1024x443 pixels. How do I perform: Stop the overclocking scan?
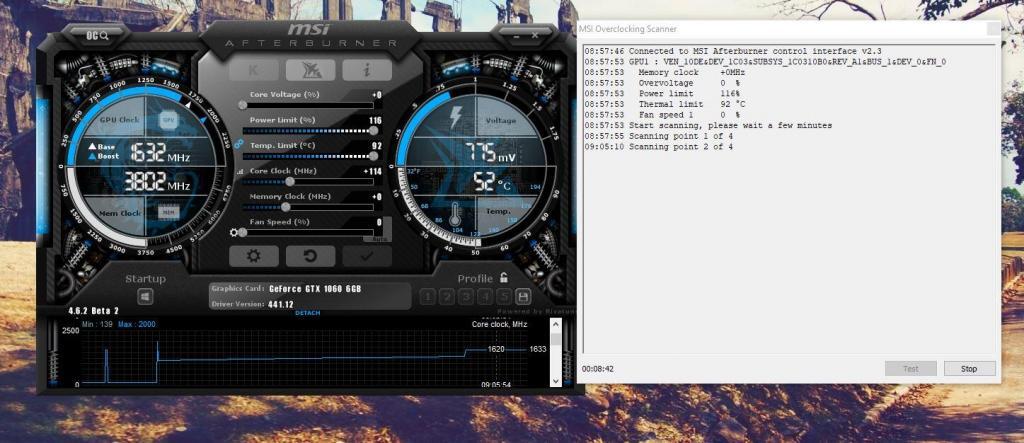click(969, 368)
